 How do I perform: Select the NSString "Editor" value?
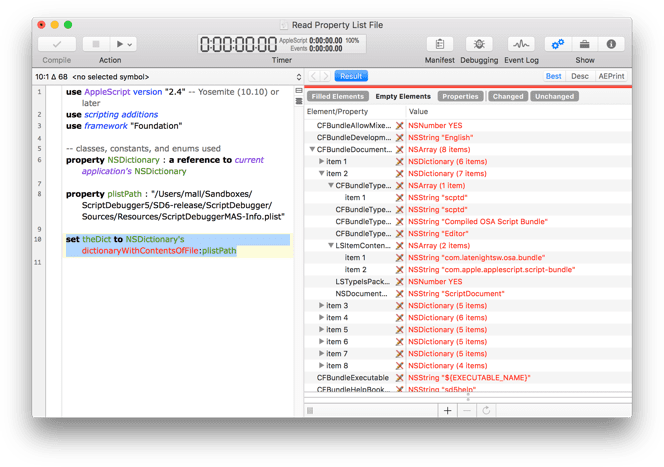point(438,233)
